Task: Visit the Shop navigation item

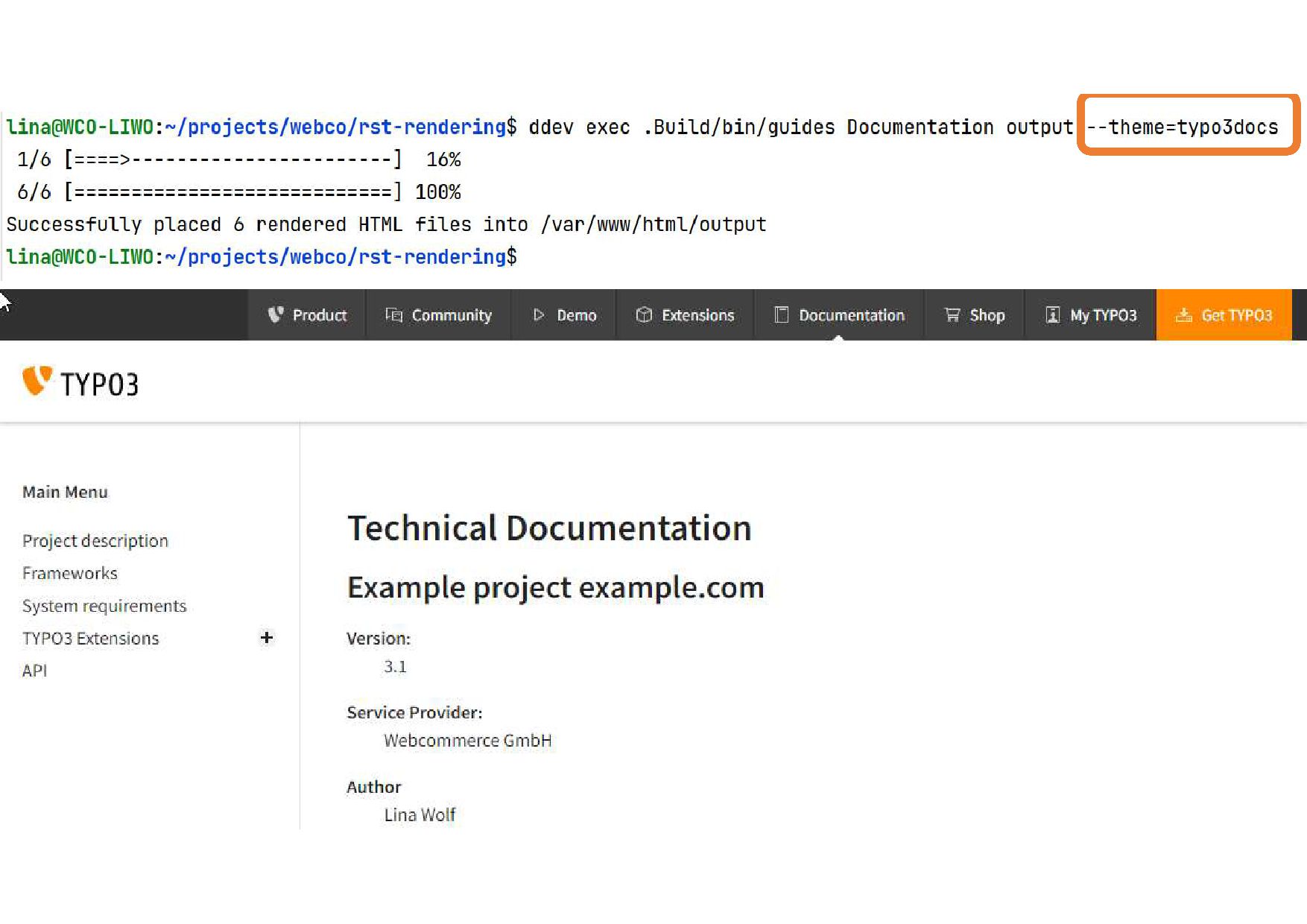Action: [x=974, y=314]
